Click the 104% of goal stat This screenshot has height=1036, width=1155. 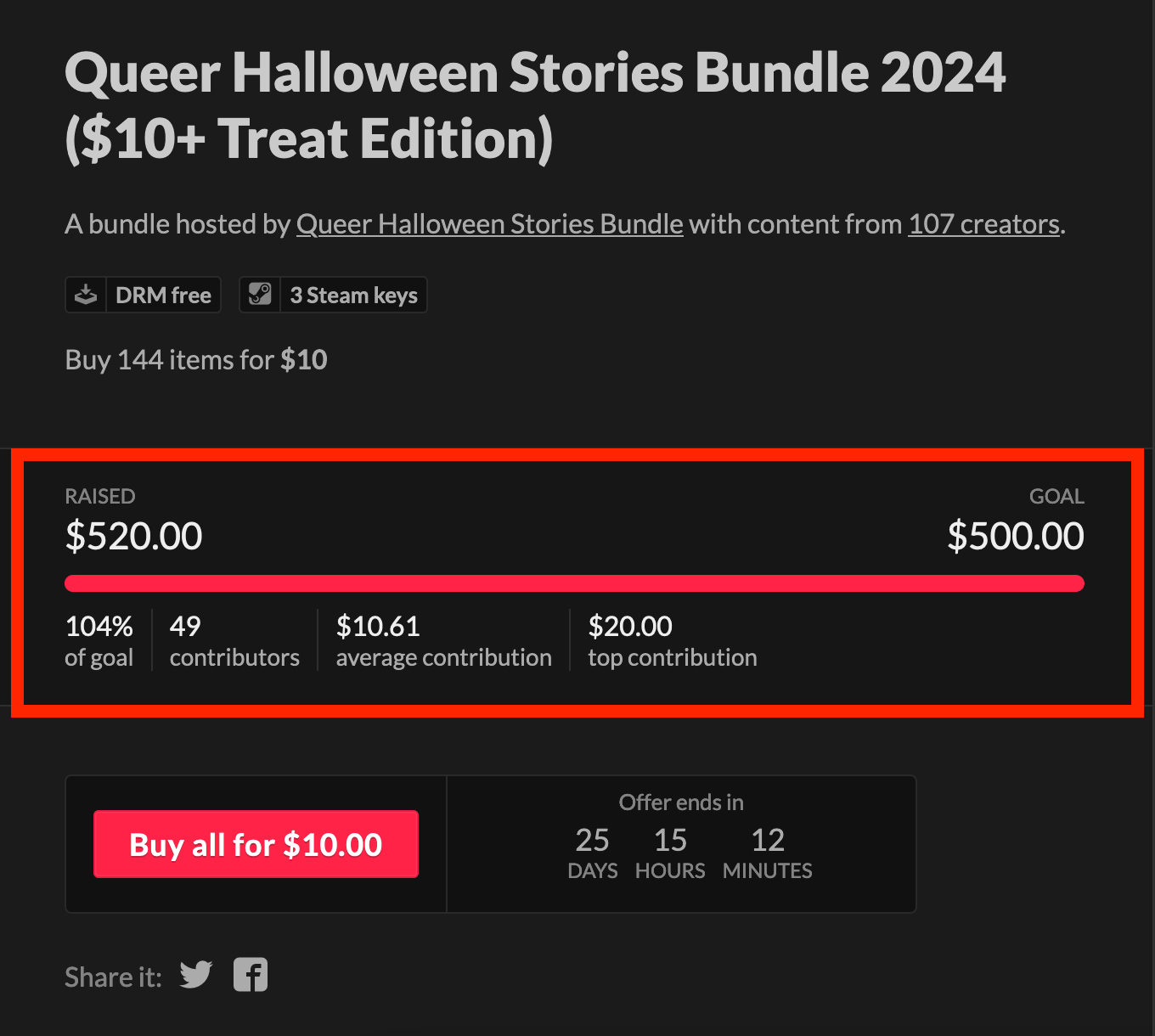99,640
